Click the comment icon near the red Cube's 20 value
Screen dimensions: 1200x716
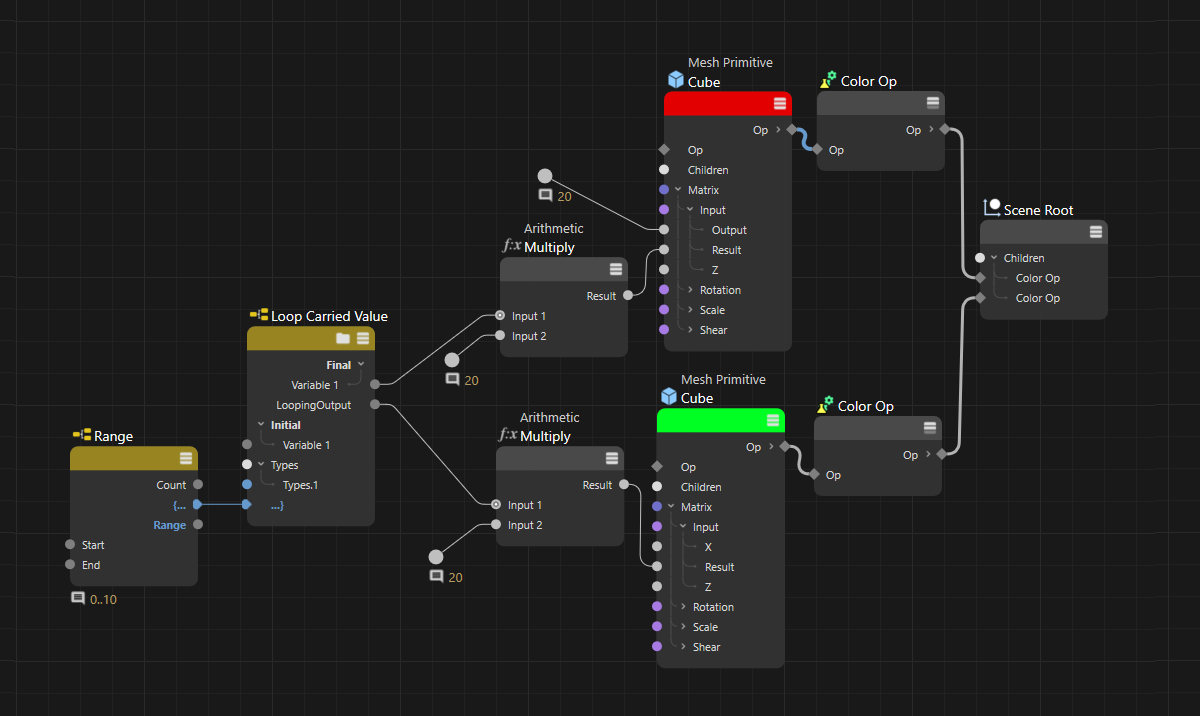click(x=545, y=196)
